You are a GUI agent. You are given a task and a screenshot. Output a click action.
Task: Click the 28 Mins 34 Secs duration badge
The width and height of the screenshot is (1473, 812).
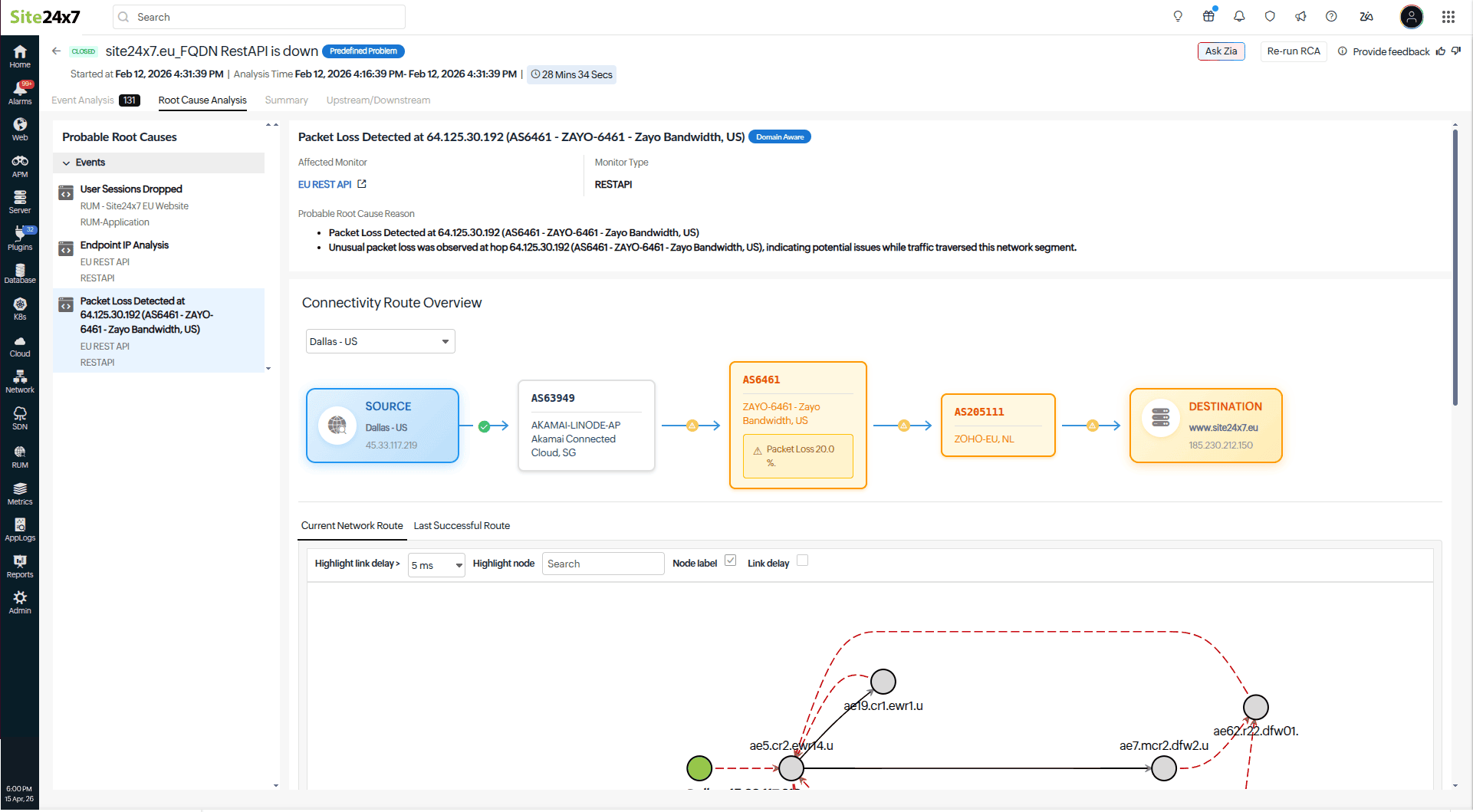pyautogui.click(x=571, y=74)
